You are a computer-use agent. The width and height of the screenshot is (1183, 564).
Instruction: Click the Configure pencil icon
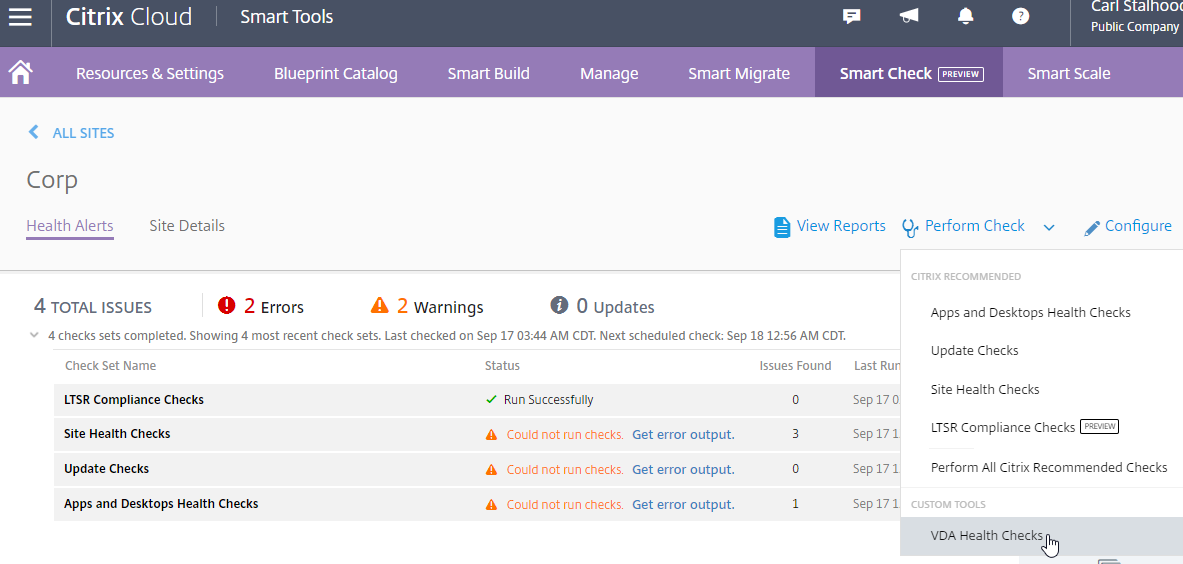click(x=1092, y=228)
